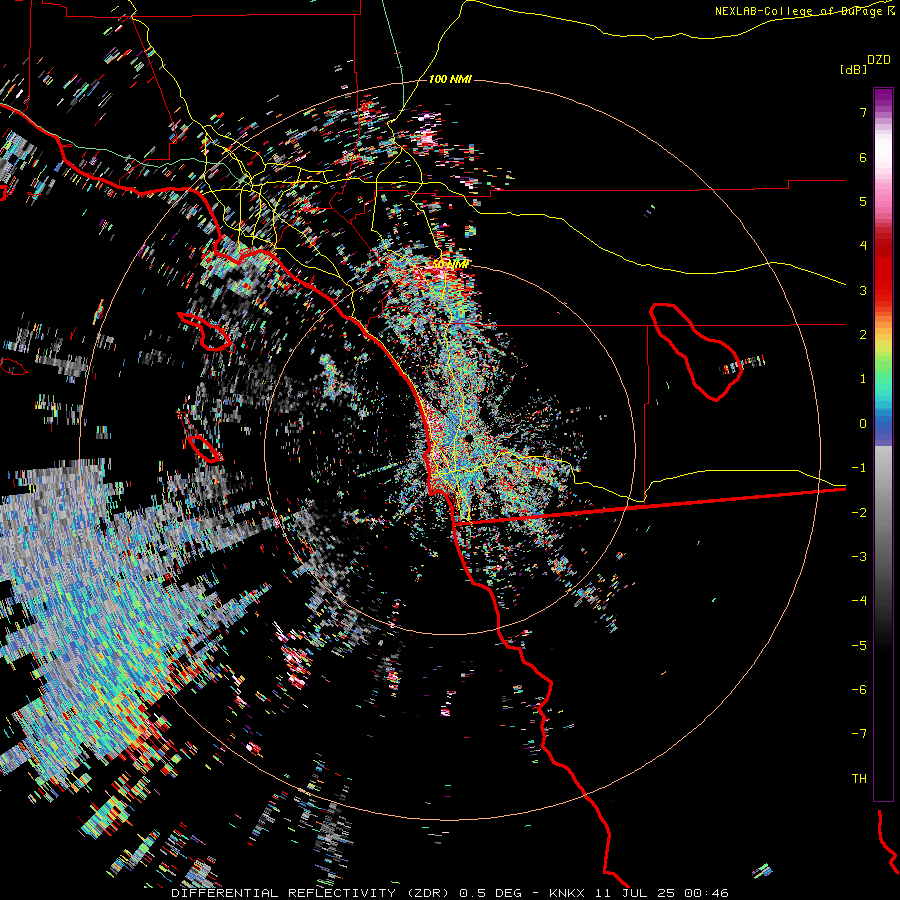Click the 0.5 DEG elevation text in caption
Viewport: 900px width, 900px height.
click(491, 893)
